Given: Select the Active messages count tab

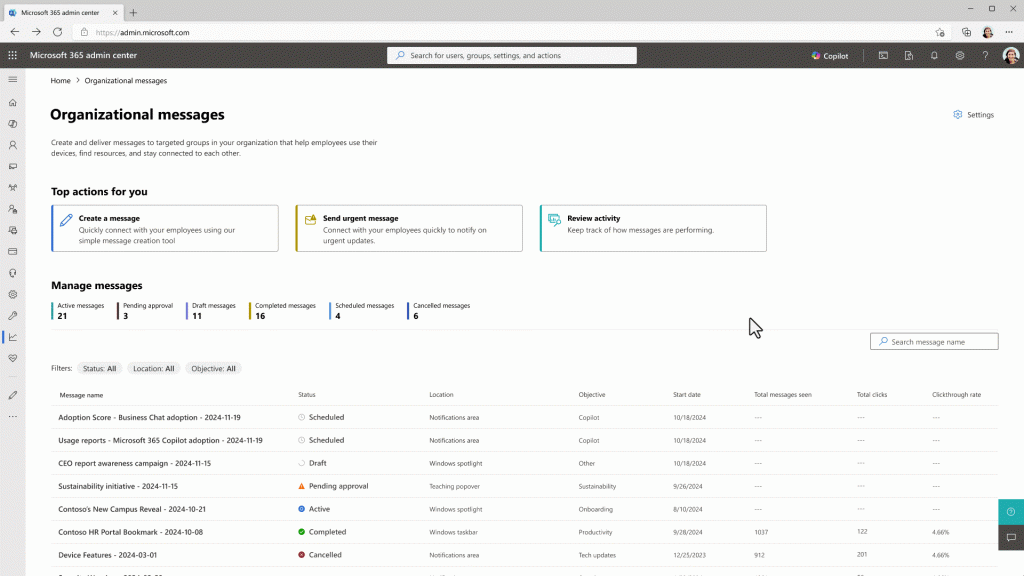Looking at the screenshot, I should [78, 311].
